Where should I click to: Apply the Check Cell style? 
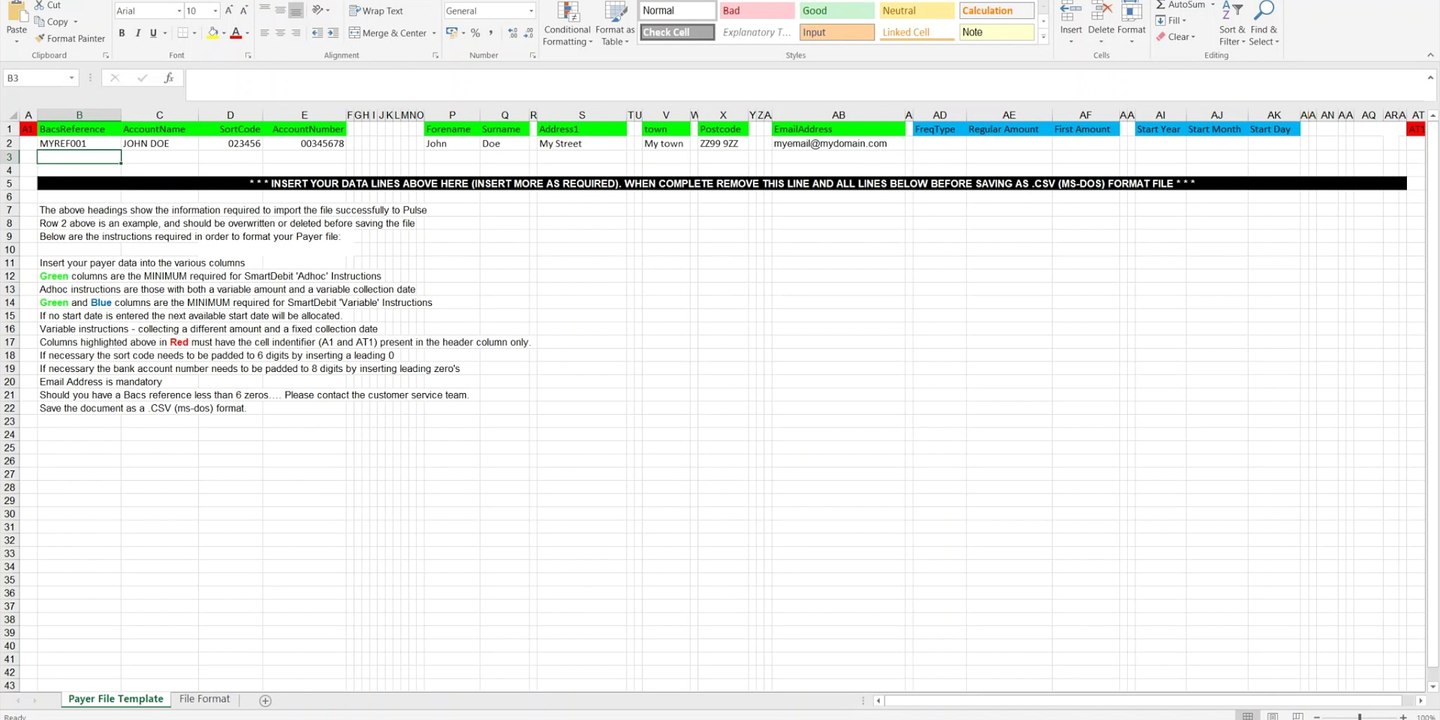pos(678,32)
